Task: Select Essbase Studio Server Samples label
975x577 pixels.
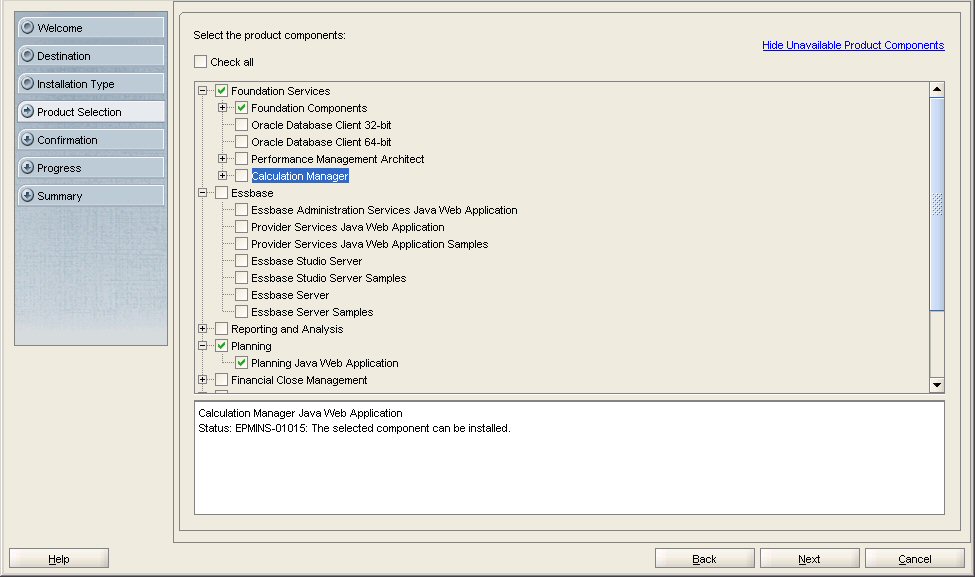Action: tap(328, 278)
